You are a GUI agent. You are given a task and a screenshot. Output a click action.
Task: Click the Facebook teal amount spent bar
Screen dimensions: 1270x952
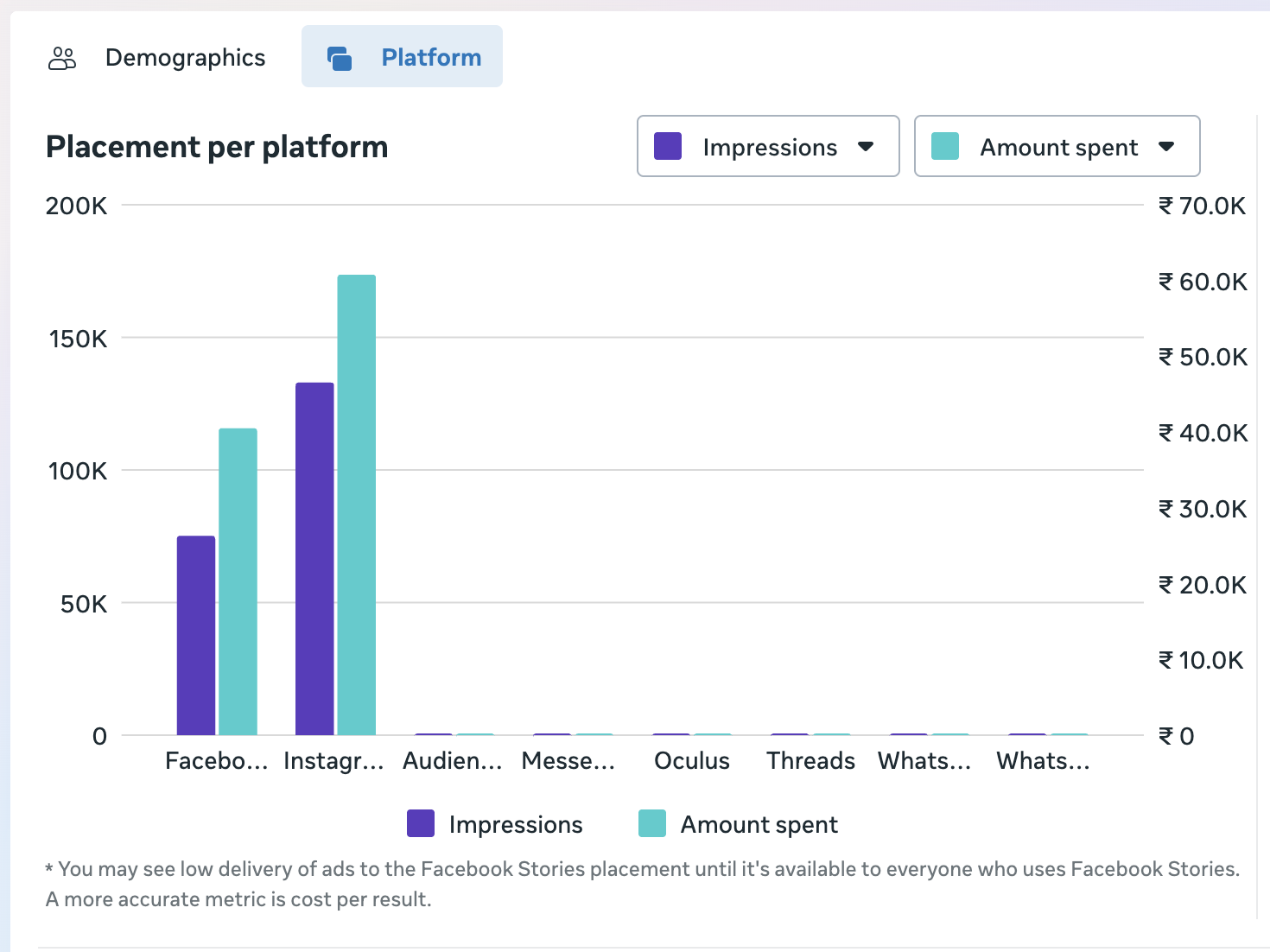(238, 581)
